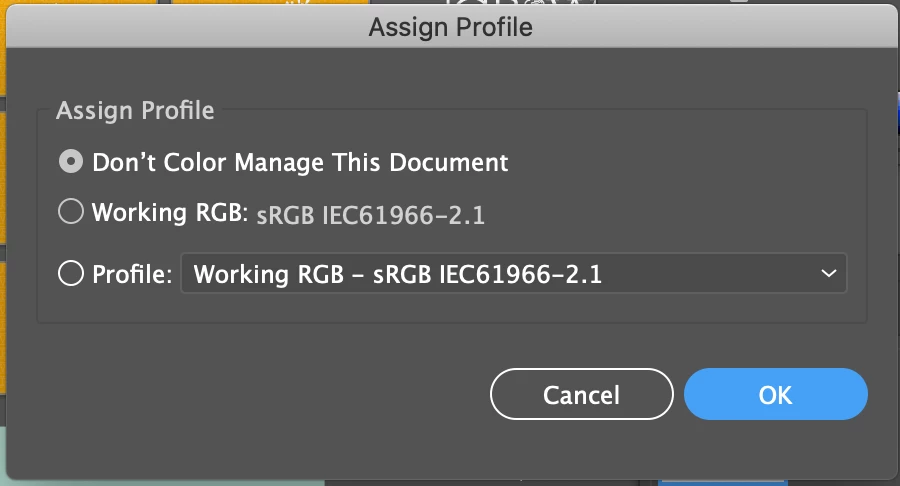
Task: Choose the Working RGB radio button
Action: (71, 211)
